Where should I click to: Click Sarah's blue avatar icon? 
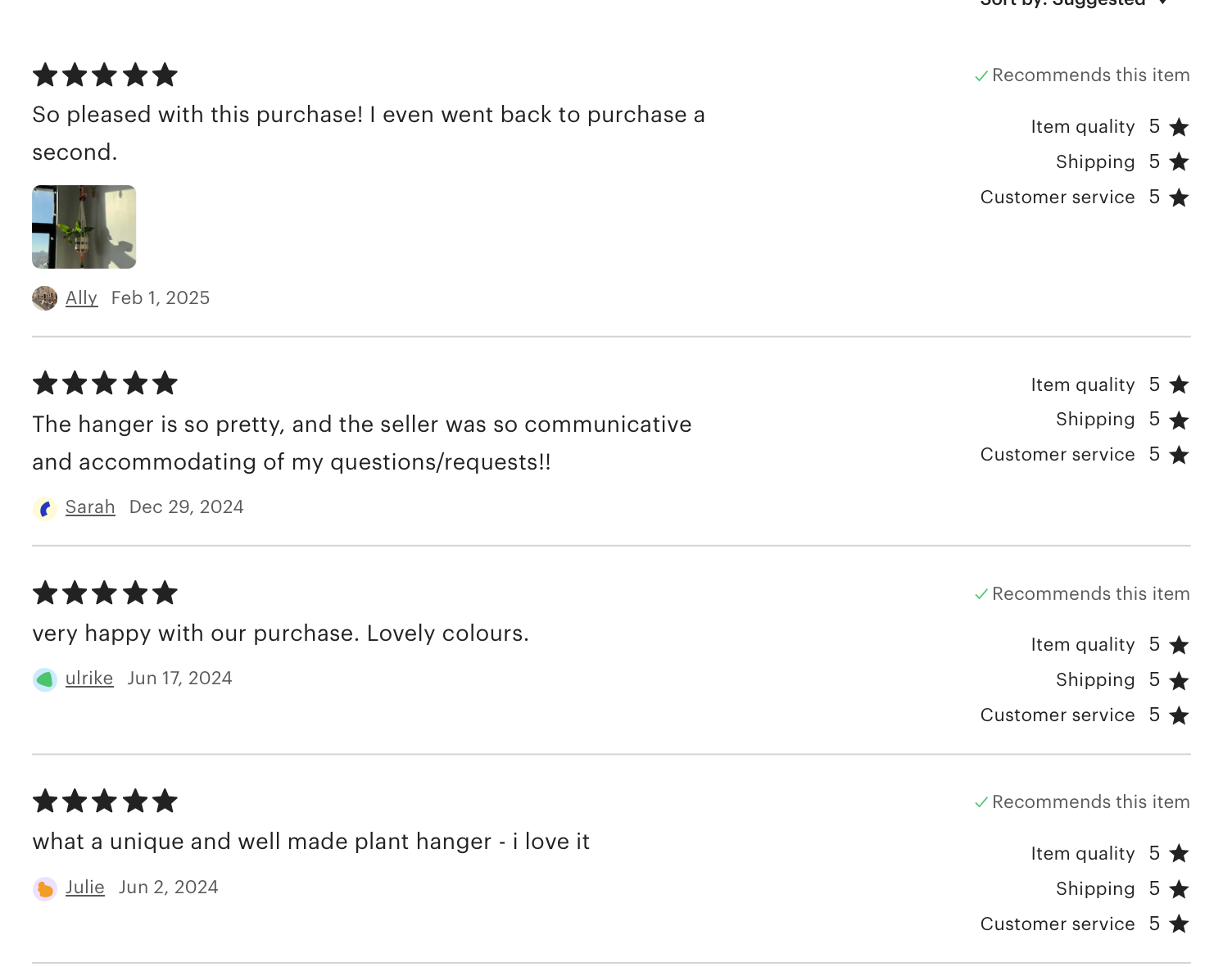pyautogui.click(x=44, y=508)
